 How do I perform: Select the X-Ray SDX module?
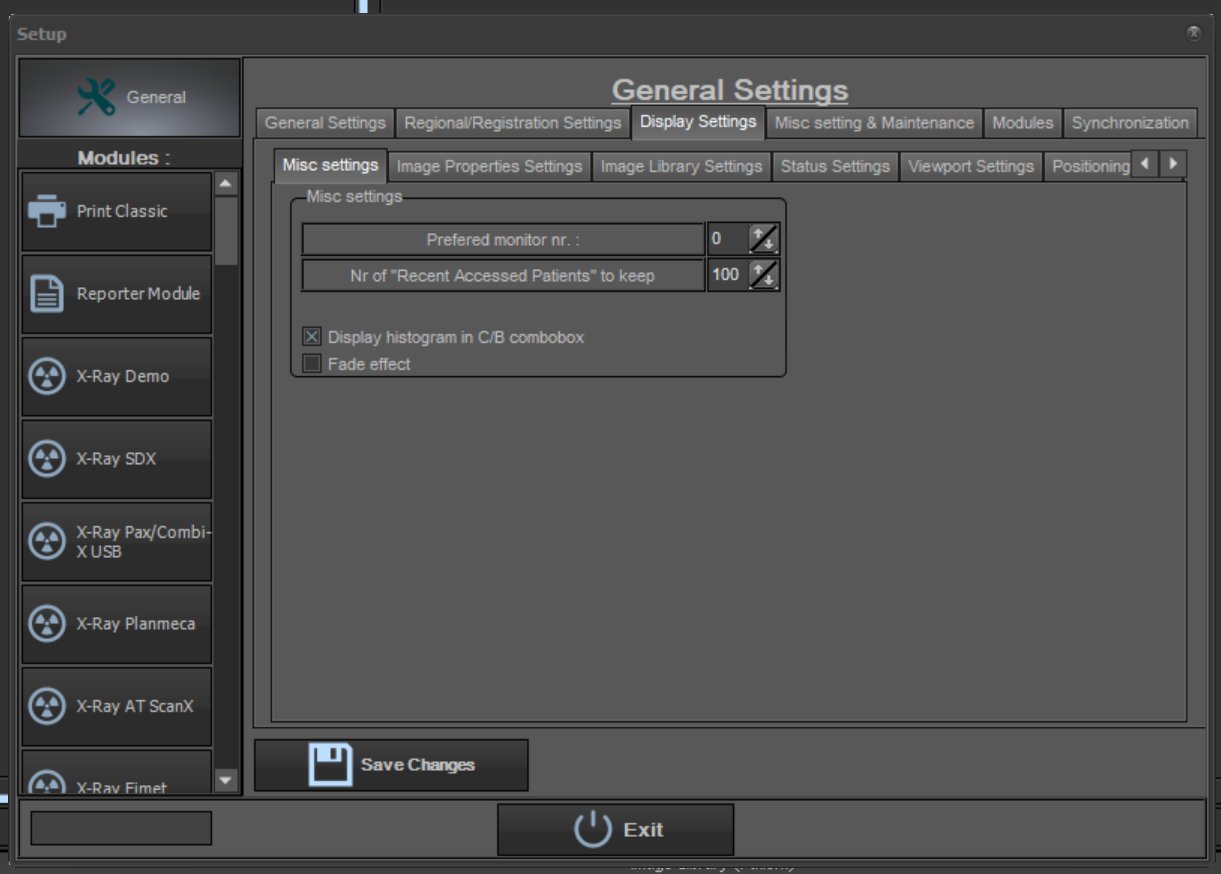(x=115, y=458)
